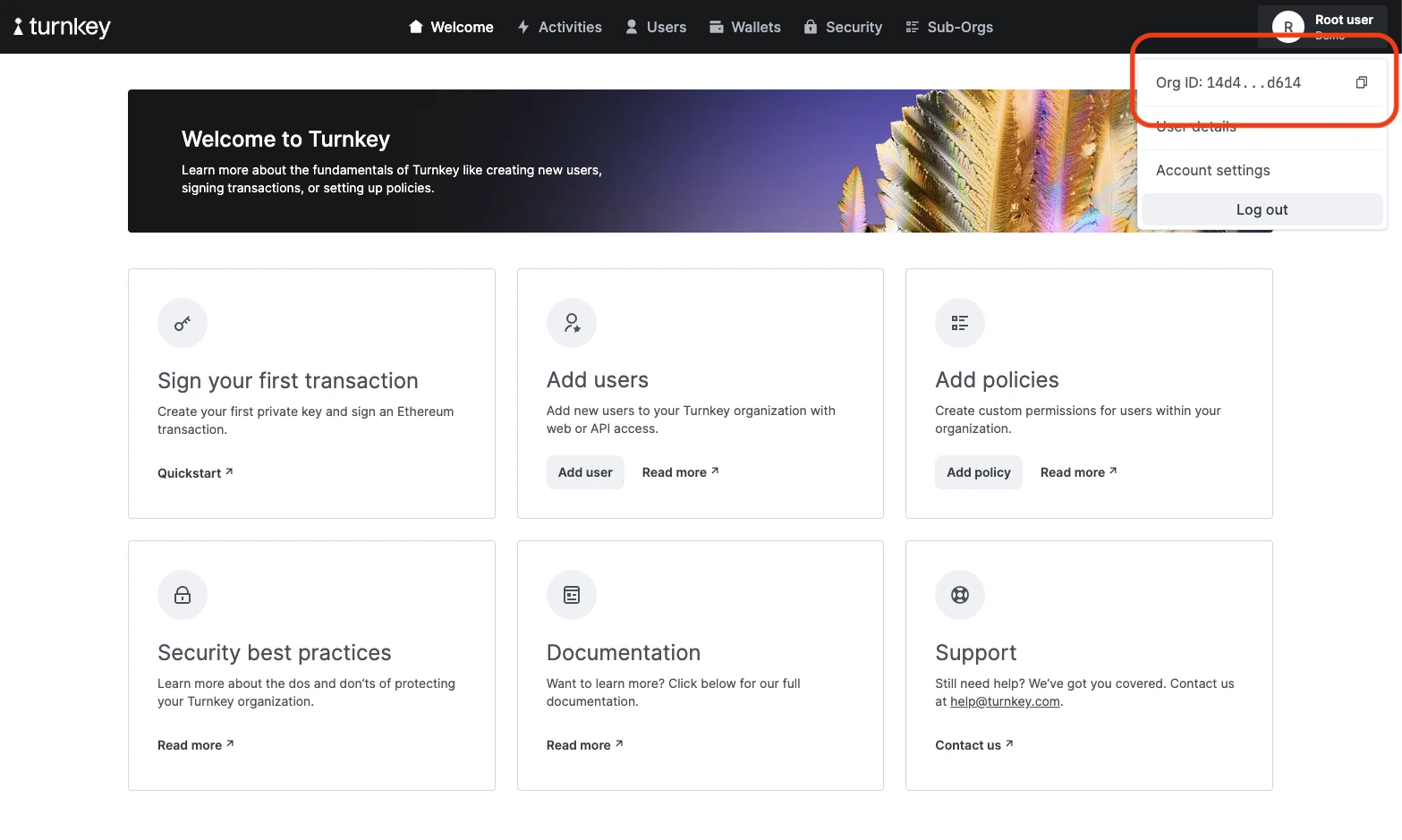The width and height of the screenshot is (1402, 840).
Task: Click the document icon above Documentation
Action: 571,594
